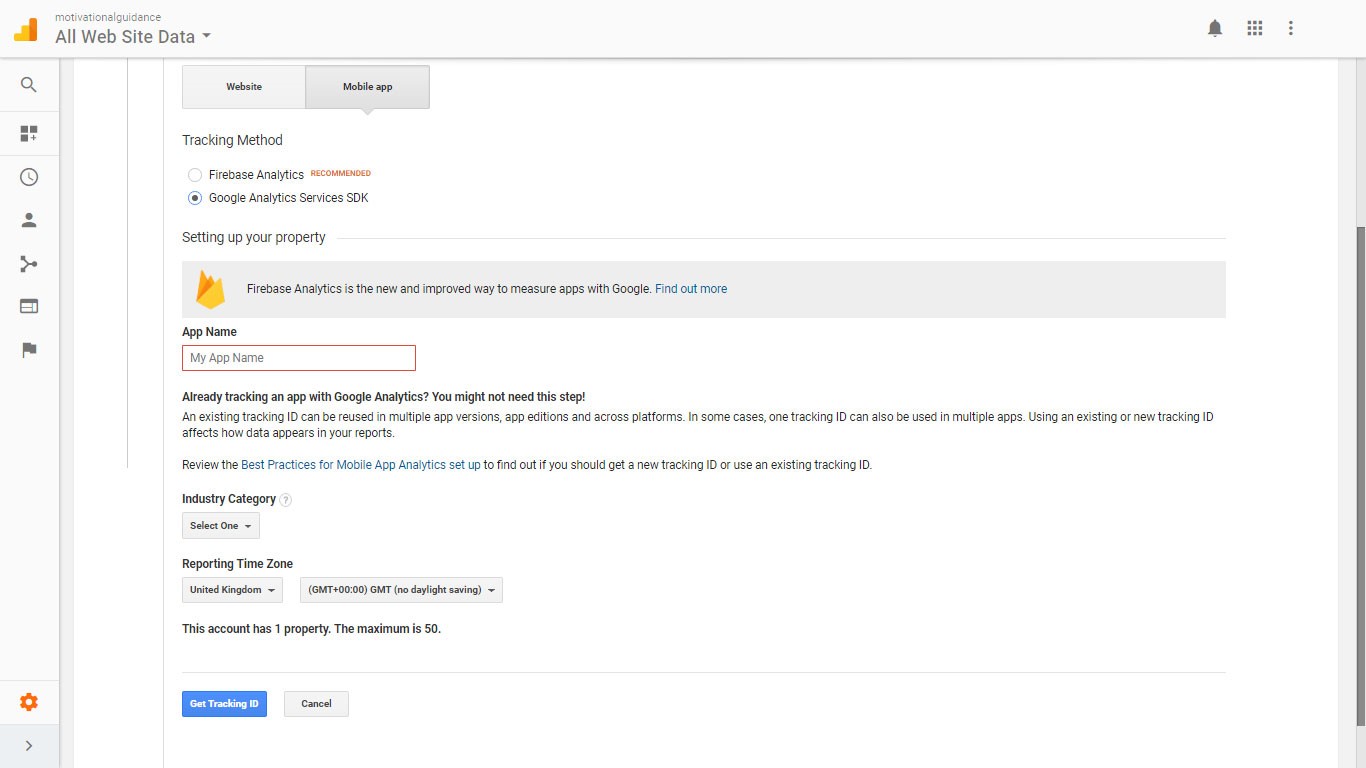Click Industry Category help question mark

tap(286, 500)
